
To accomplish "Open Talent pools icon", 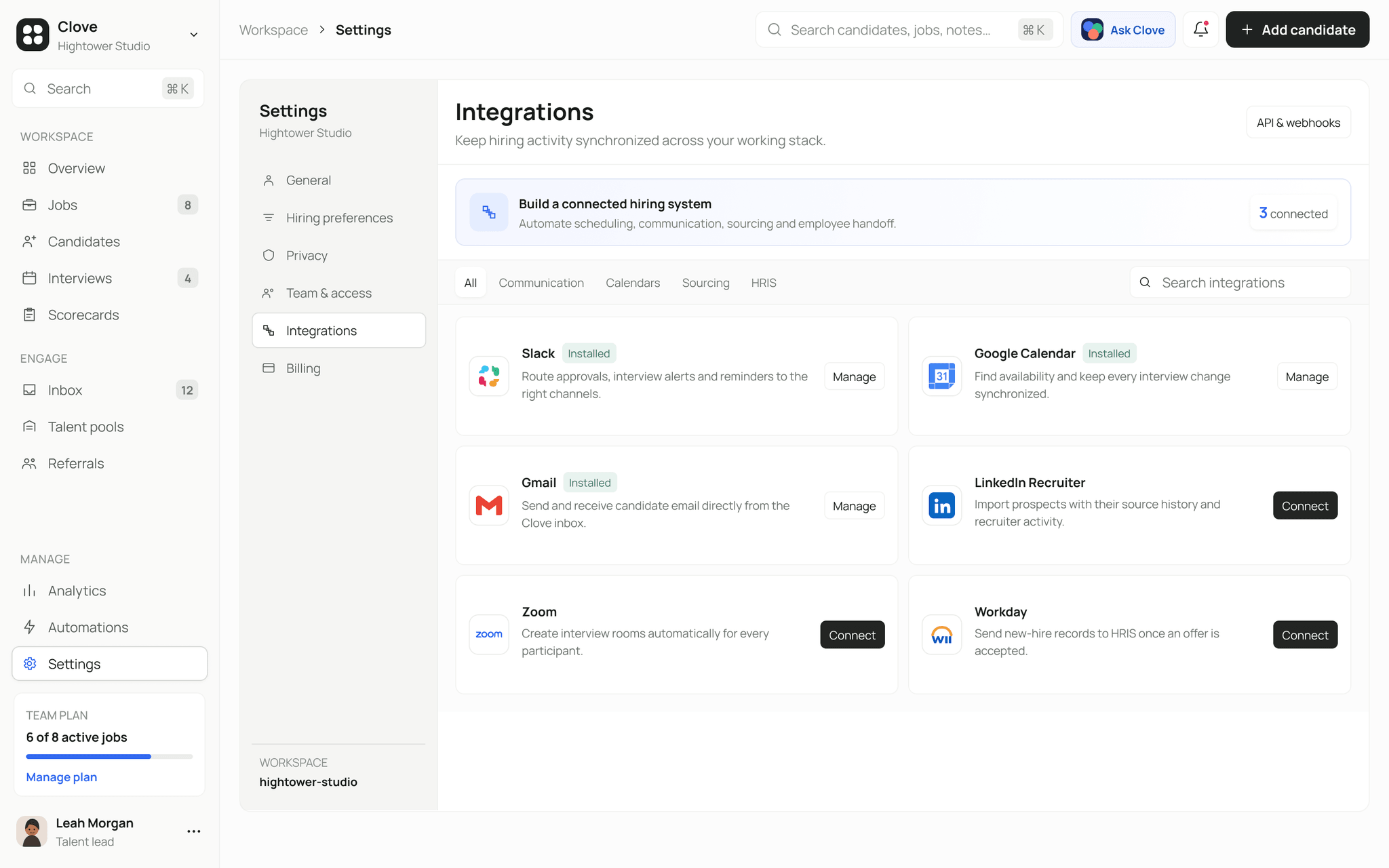I will [x=29, y=427].
